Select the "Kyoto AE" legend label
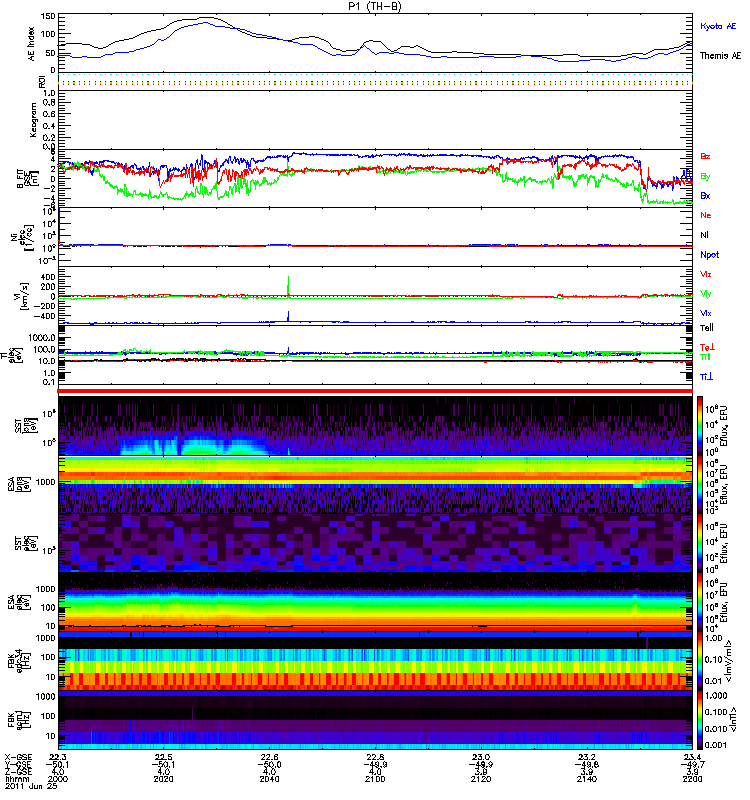Image resolution: width=750 pixels, height=800 pixels. pos(718,26)
